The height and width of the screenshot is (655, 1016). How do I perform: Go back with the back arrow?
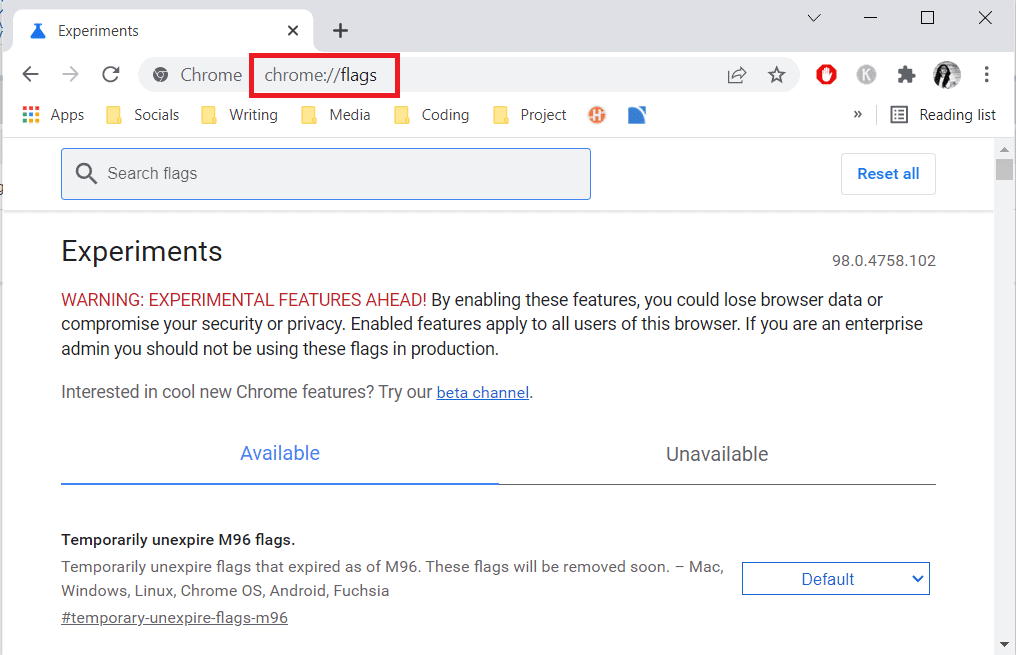click(30, 75)
